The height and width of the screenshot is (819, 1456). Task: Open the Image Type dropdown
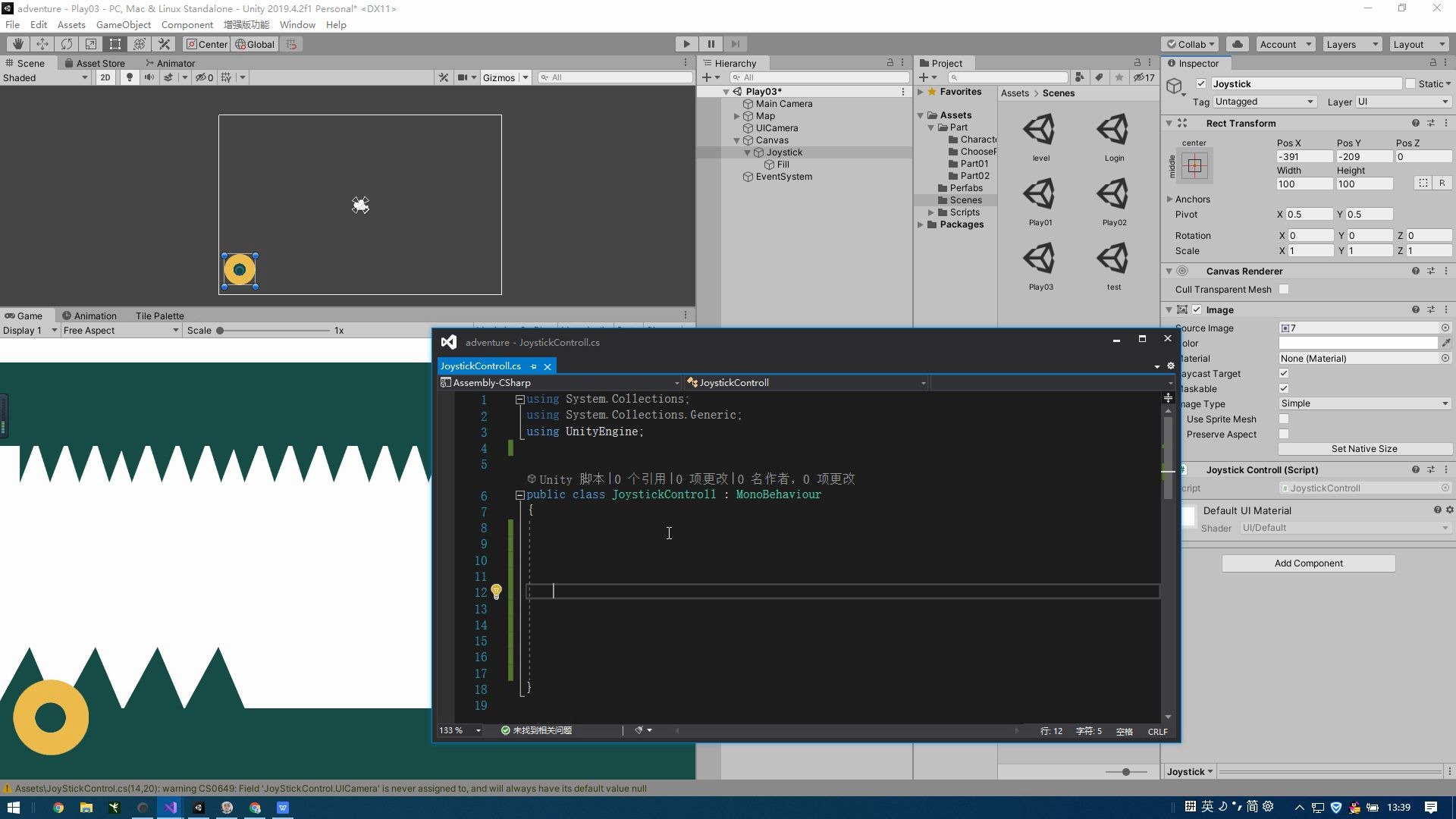[x=1363, y=403]
